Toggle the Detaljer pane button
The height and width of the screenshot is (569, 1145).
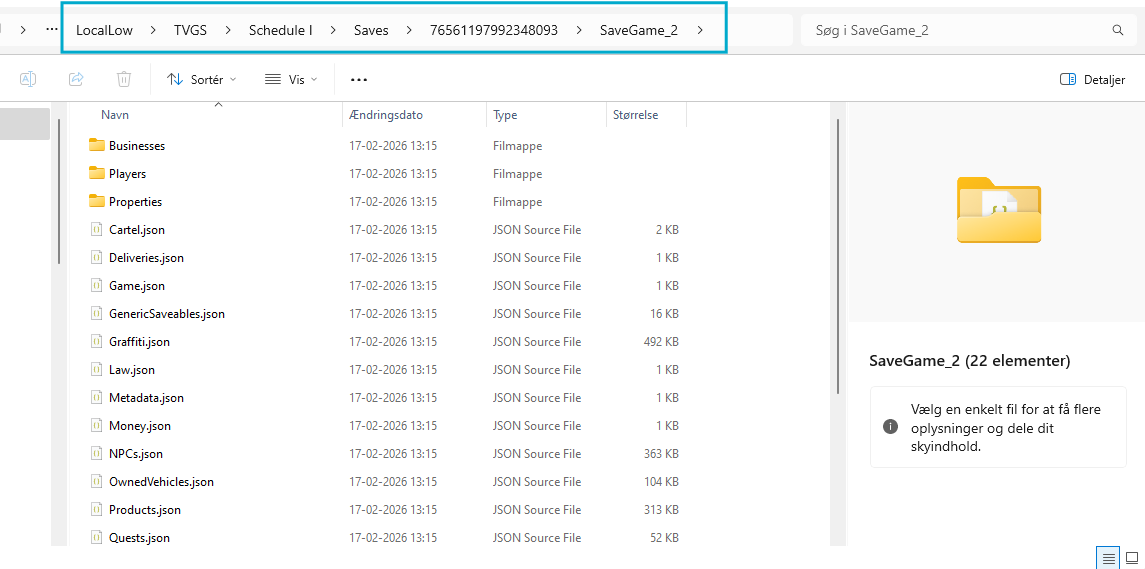click(1092, 79)
